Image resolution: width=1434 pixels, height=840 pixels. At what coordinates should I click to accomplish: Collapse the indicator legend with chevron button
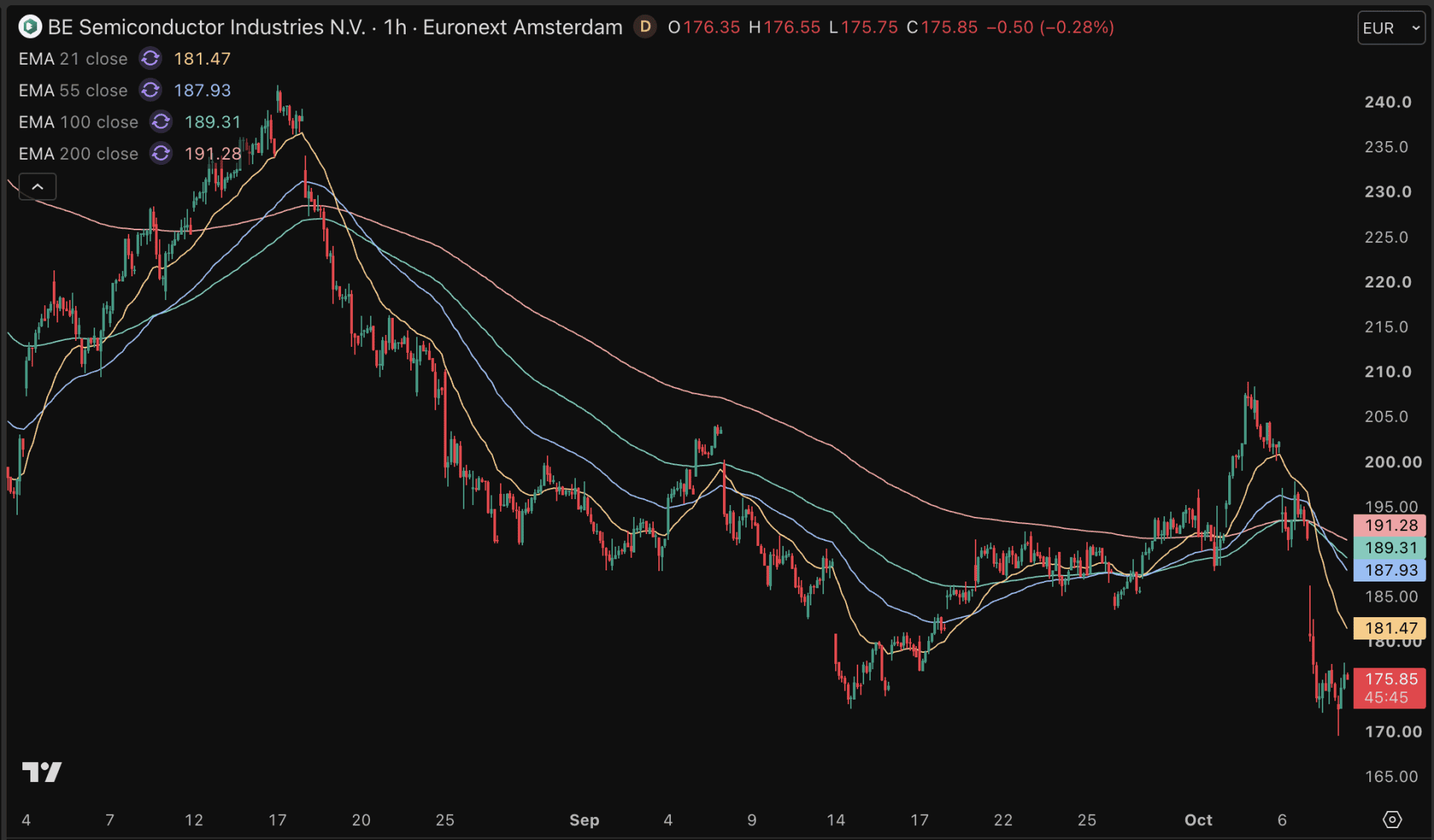pos(37,186)
